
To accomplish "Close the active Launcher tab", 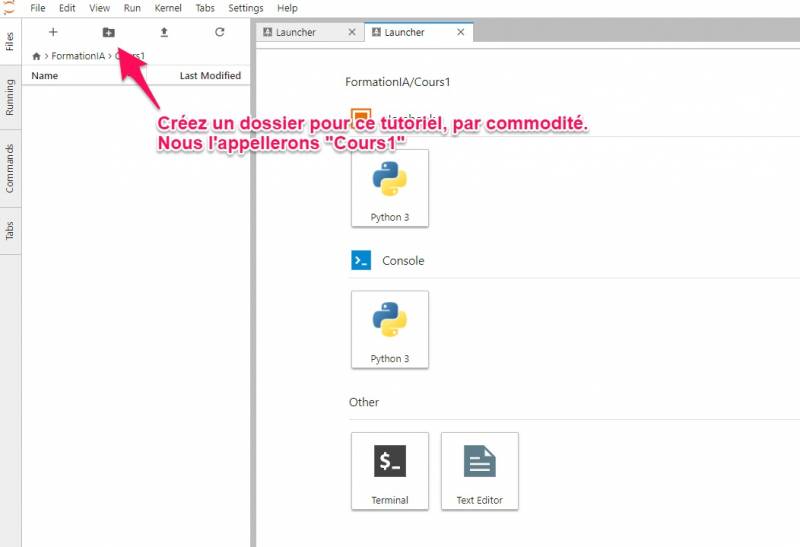I will (460, 32).
